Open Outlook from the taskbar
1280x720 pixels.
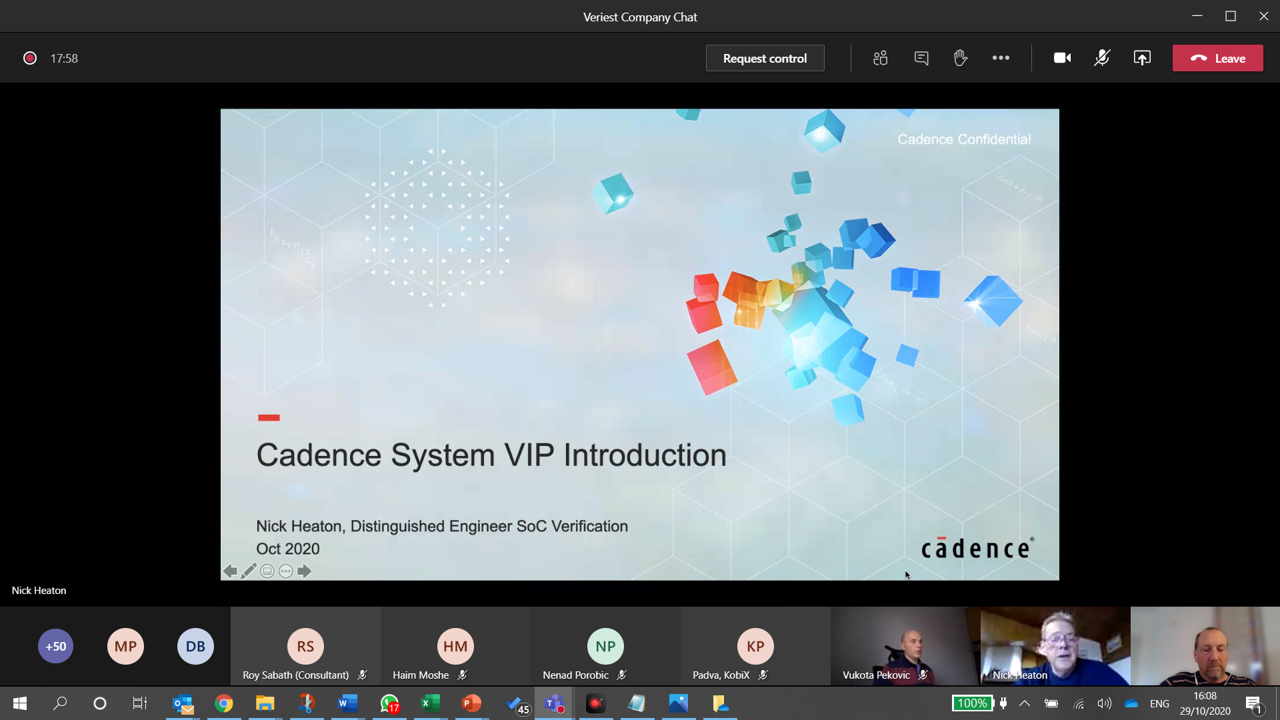pos(182,703)
